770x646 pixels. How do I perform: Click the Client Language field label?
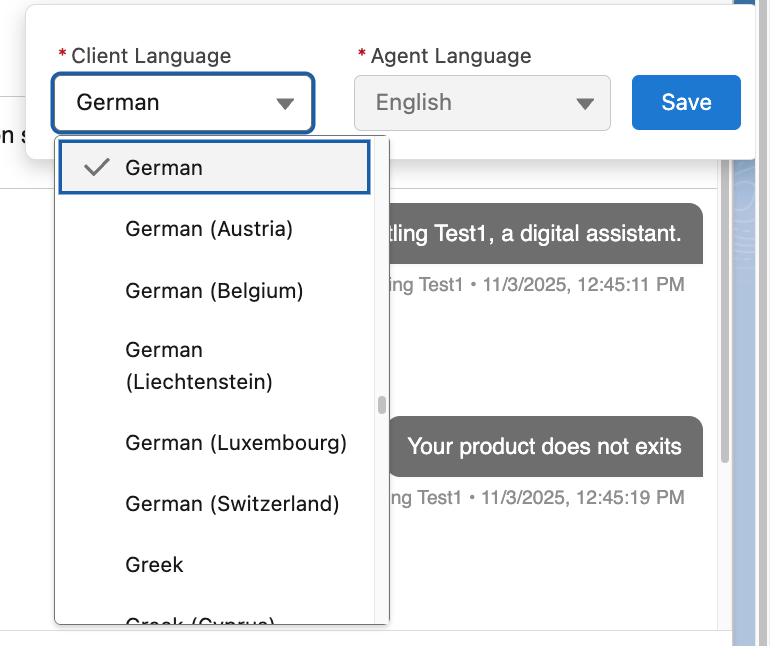[151, 56]
